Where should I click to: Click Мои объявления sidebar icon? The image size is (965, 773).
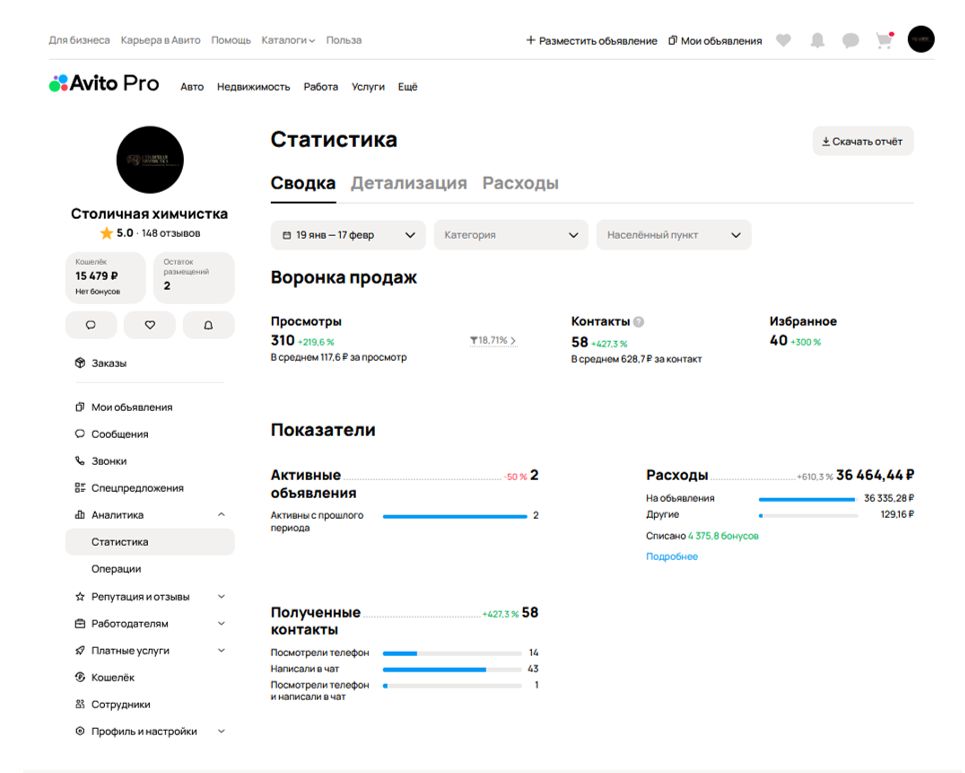click(x=80, y=407)
